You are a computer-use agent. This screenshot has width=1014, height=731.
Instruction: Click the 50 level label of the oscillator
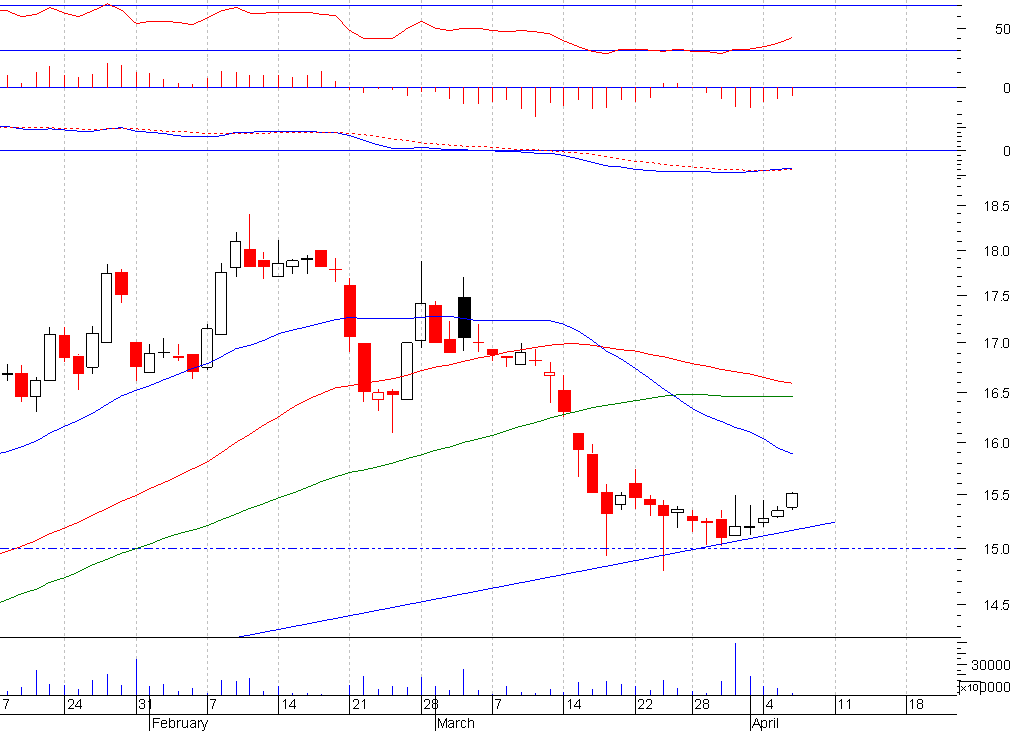(1002, 29)
